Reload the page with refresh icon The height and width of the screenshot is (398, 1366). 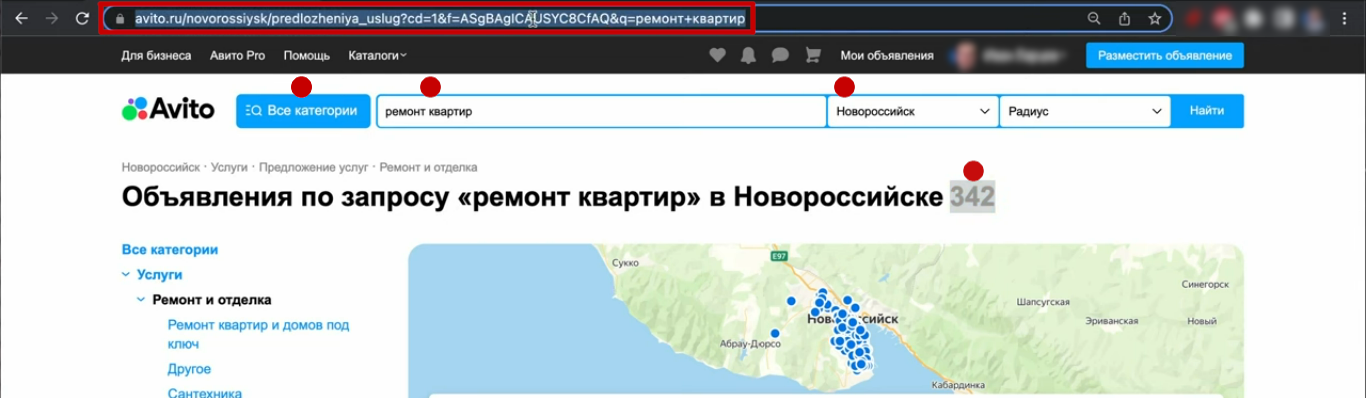pyautogui.click(x=83, y=18)
